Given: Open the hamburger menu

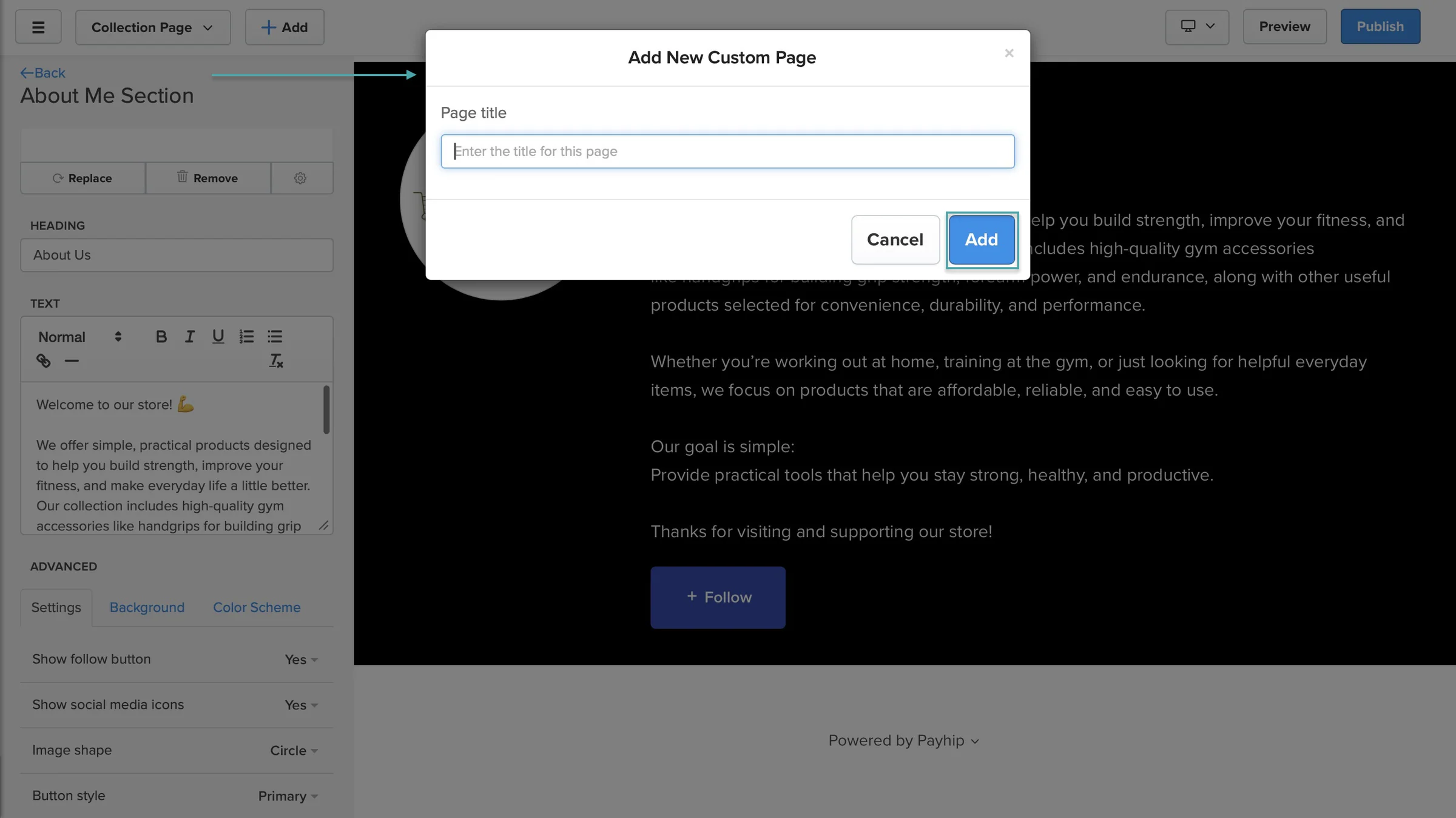Looking at the screenshot, I should pos(38,27).
